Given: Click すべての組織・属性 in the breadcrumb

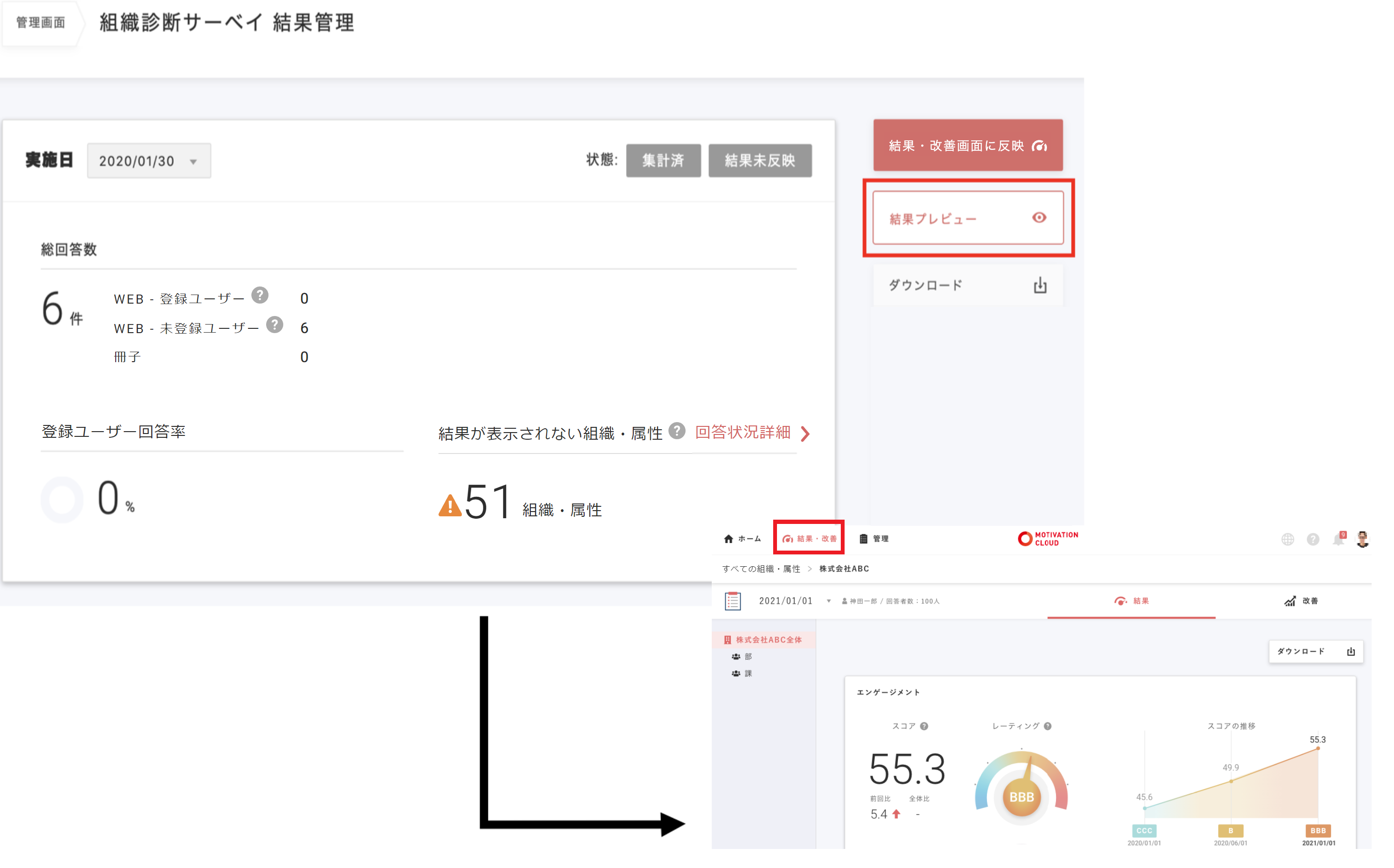Looking at the screenshot, I should tap(761, 568).
